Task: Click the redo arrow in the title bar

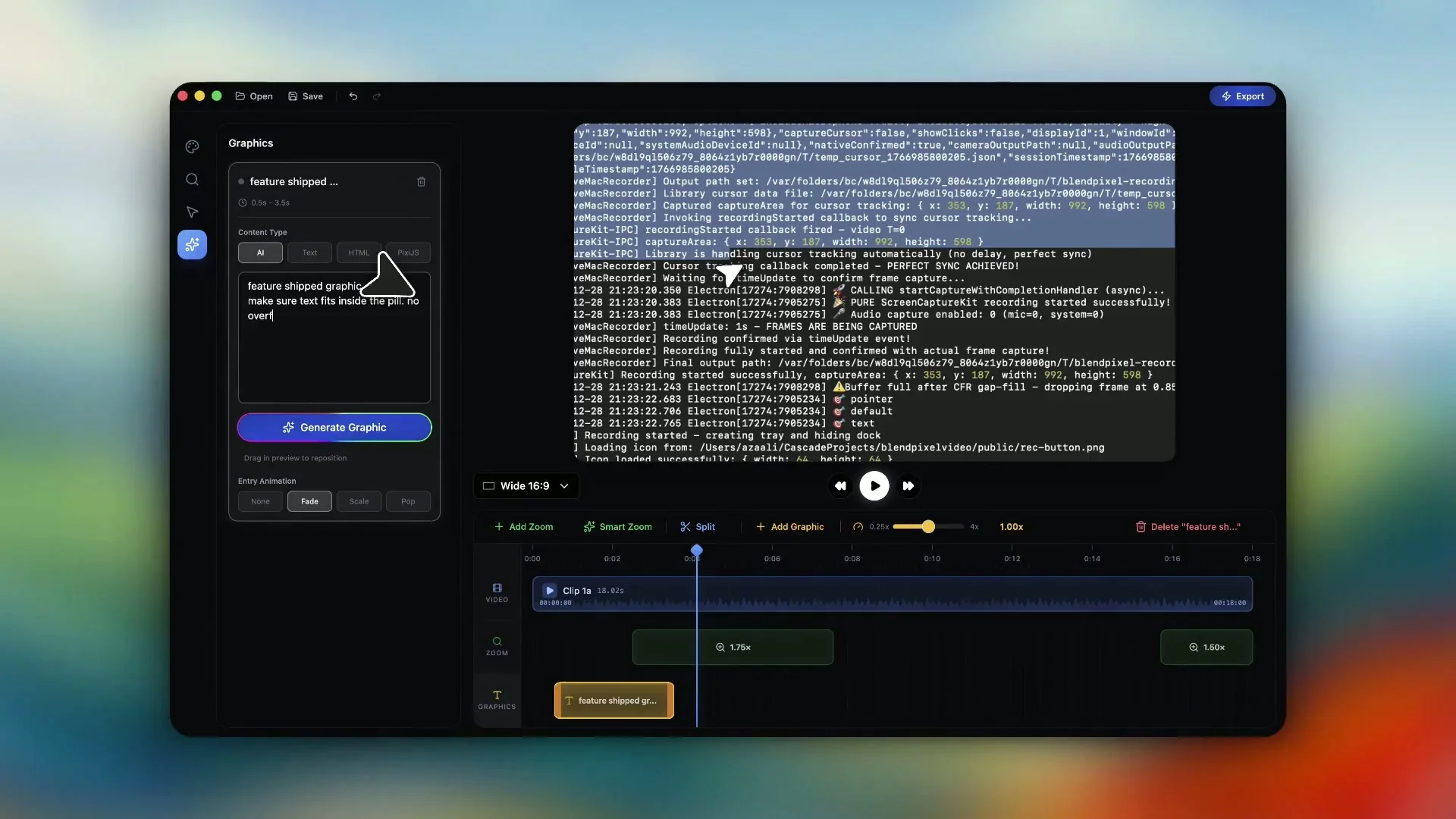Action: point(377,96)
